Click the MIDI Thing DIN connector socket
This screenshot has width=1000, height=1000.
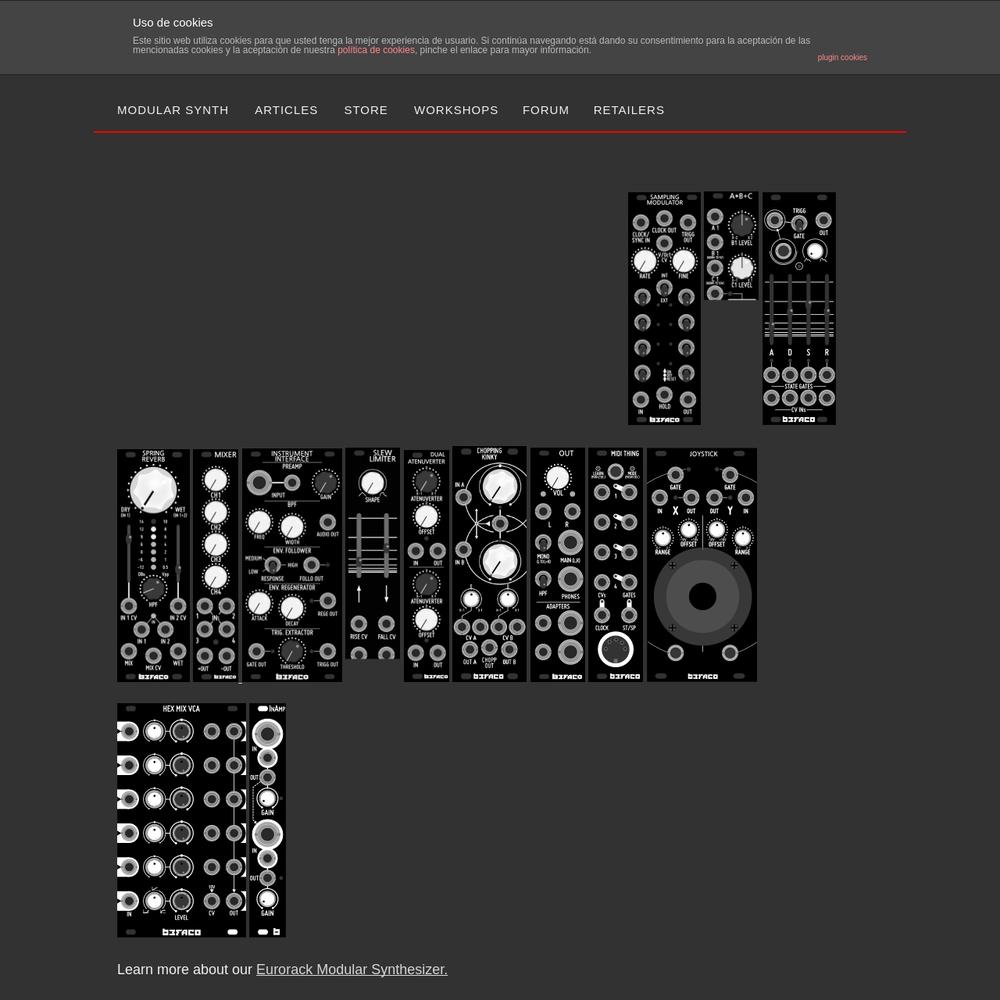[615, 650]
